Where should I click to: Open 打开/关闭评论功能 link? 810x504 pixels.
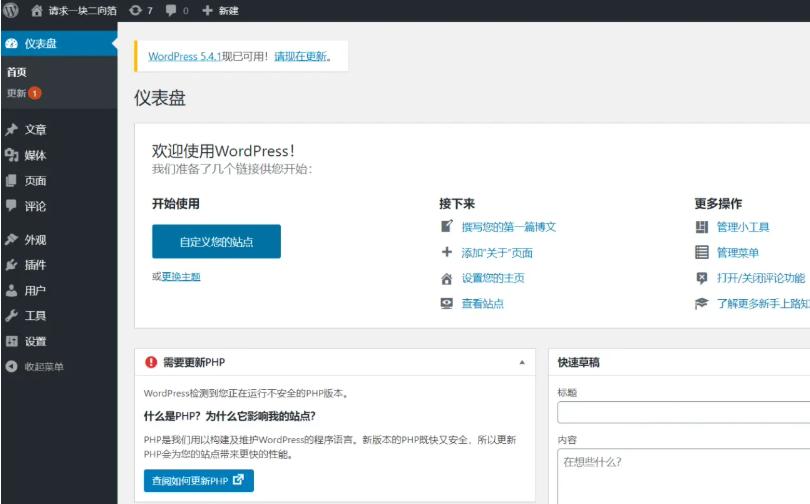761,278
